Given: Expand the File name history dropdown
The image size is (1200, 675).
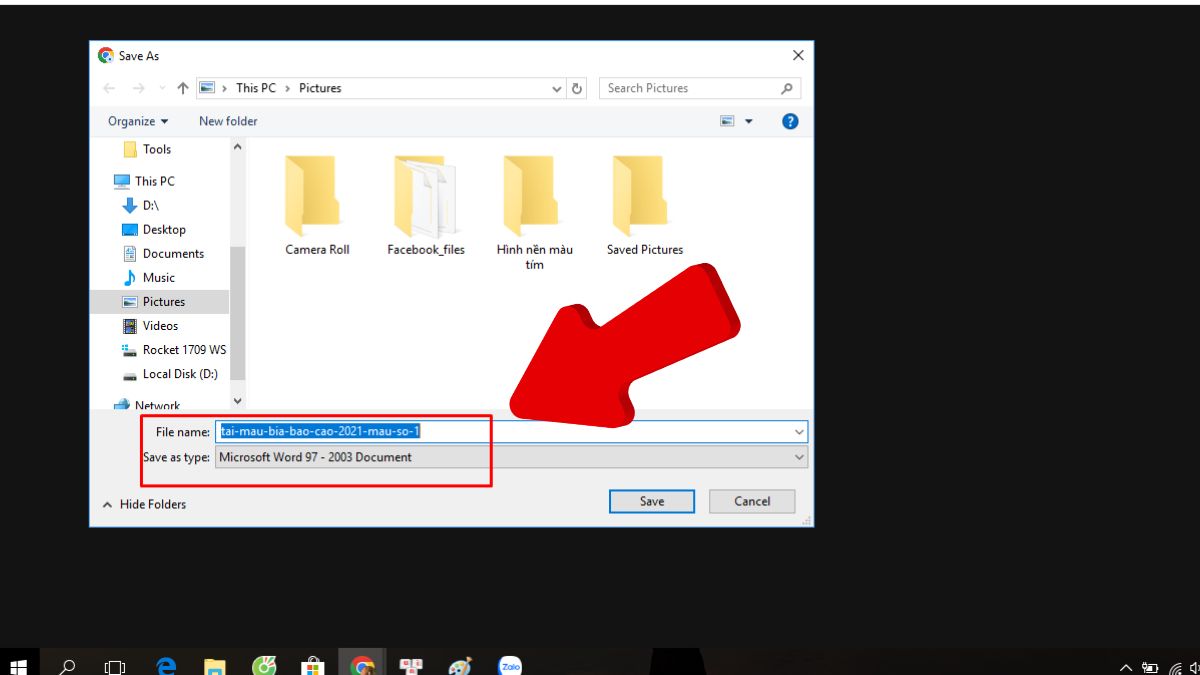Looking at the screenshot, I should [x=799, y=432].
